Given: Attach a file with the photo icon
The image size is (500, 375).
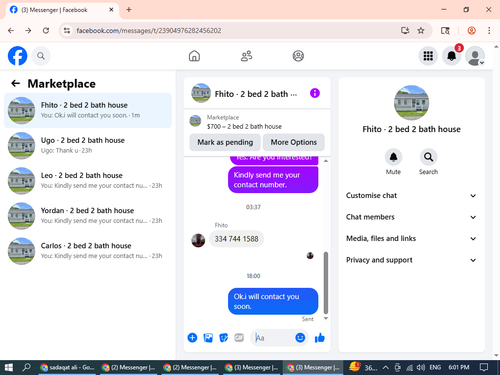Looking at the screenshot, I should click(x=208, y=338).
